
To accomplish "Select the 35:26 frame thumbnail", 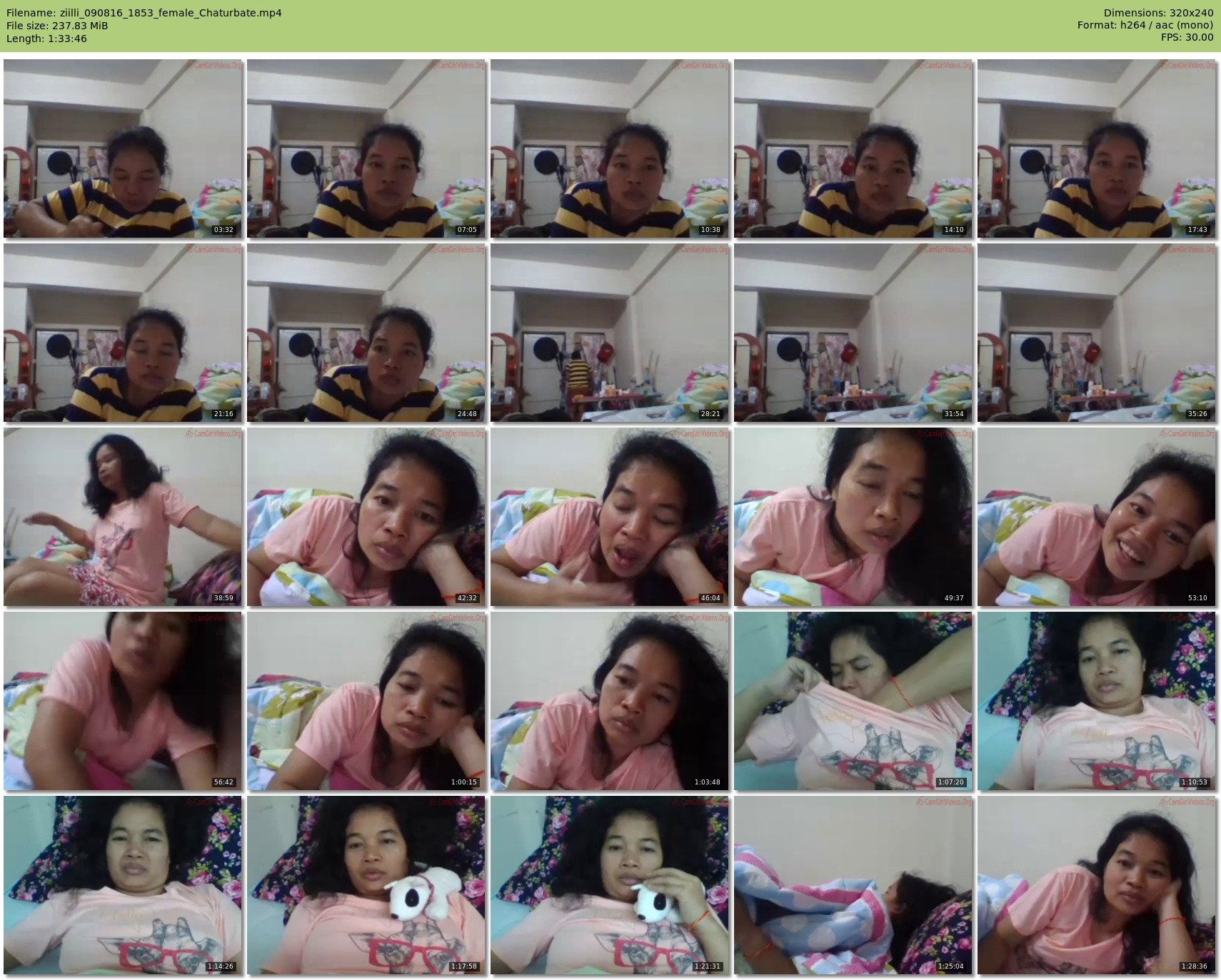I will point(1097,333).
